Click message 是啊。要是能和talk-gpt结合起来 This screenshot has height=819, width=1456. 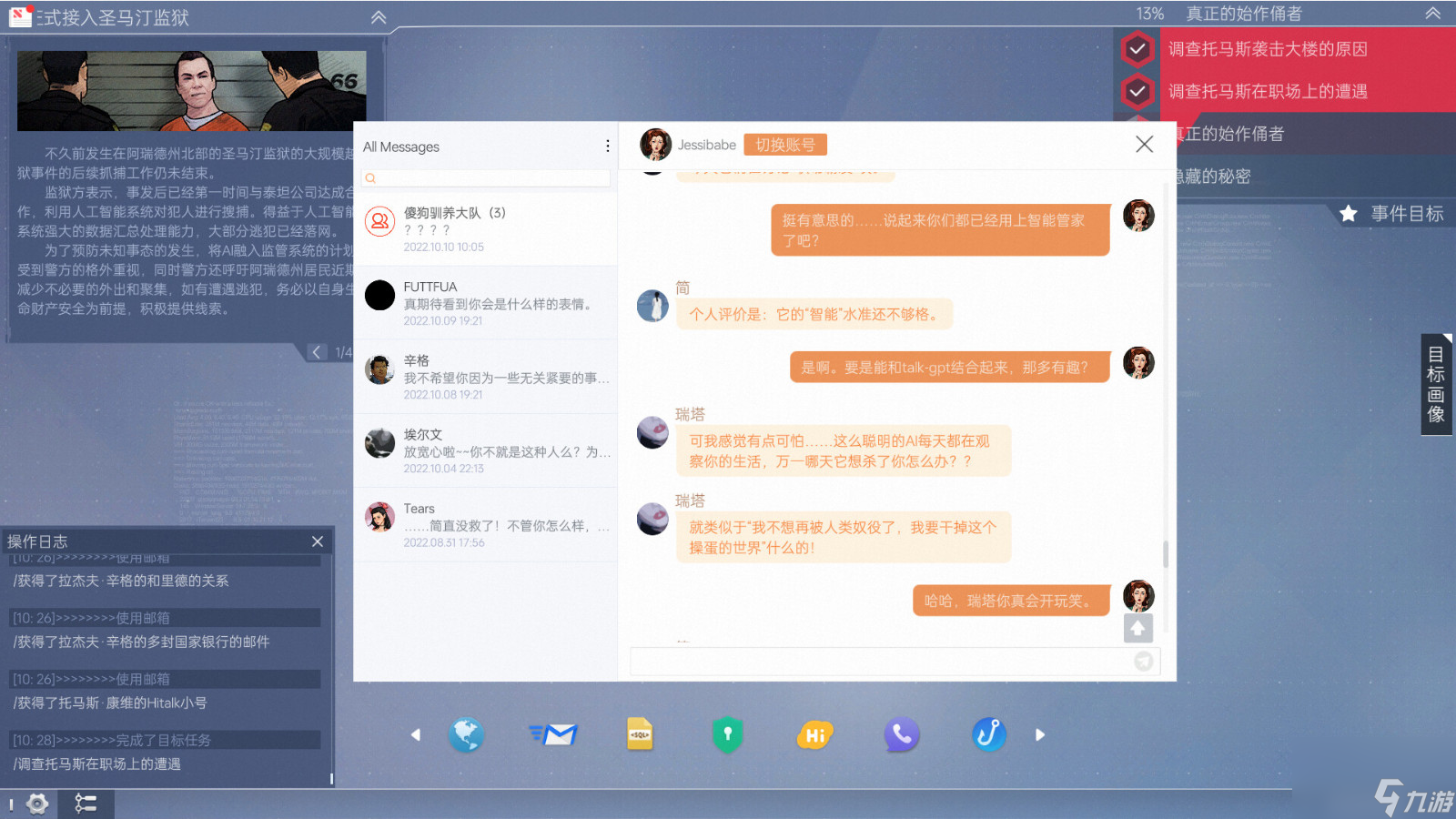tap(949, 368)
